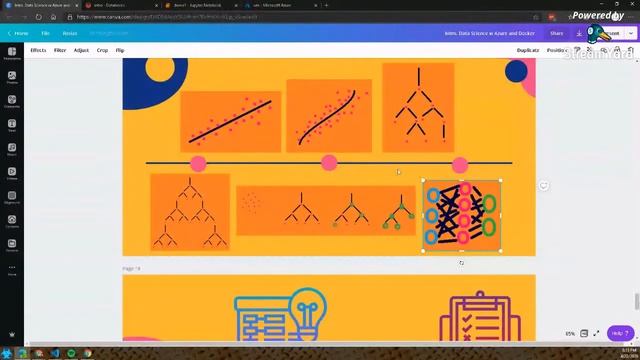Click the link icon in toolbar
This screenshot has height=360, width=640.
(x=604, y=50)
